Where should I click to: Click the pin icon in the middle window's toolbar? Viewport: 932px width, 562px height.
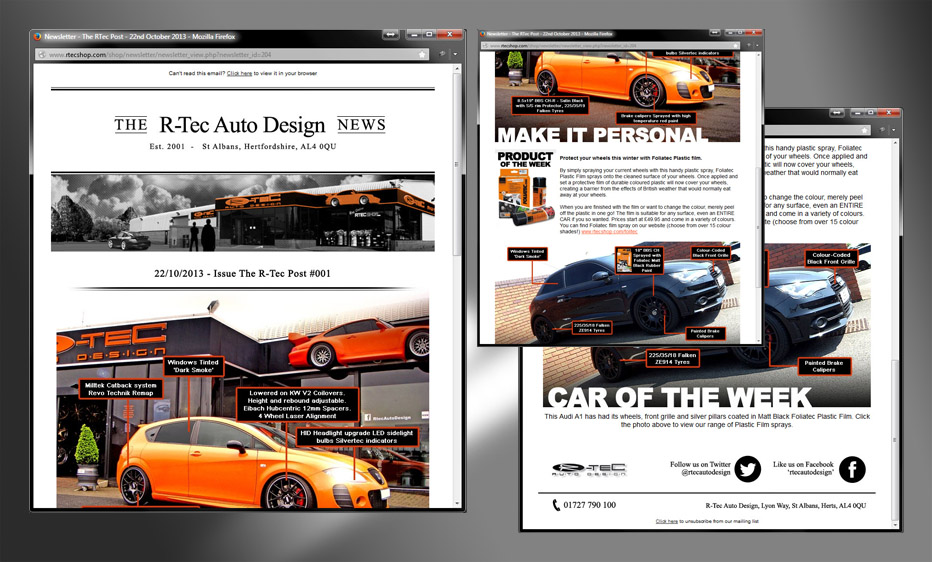click(x=749, y=45)
